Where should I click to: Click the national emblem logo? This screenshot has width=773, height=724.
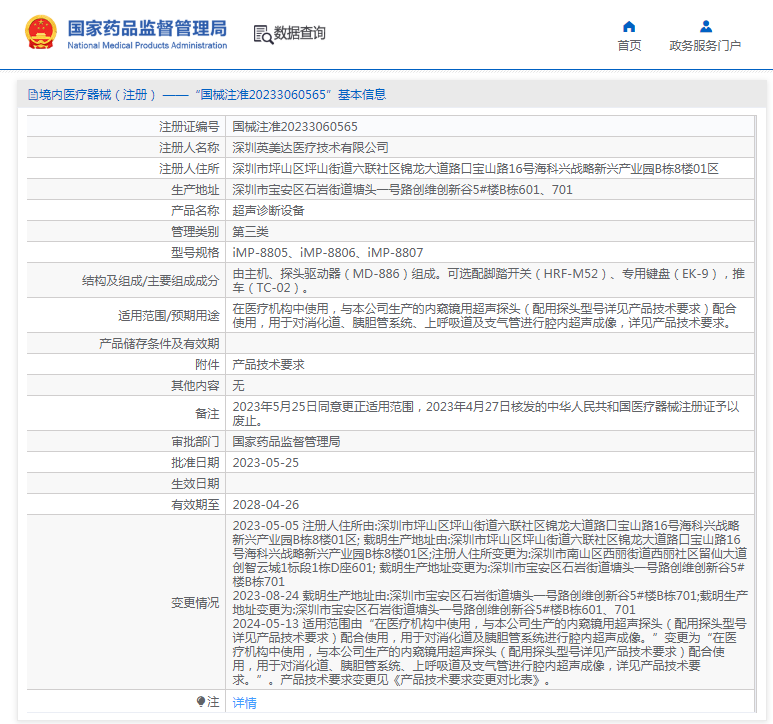tap(41, 33)
